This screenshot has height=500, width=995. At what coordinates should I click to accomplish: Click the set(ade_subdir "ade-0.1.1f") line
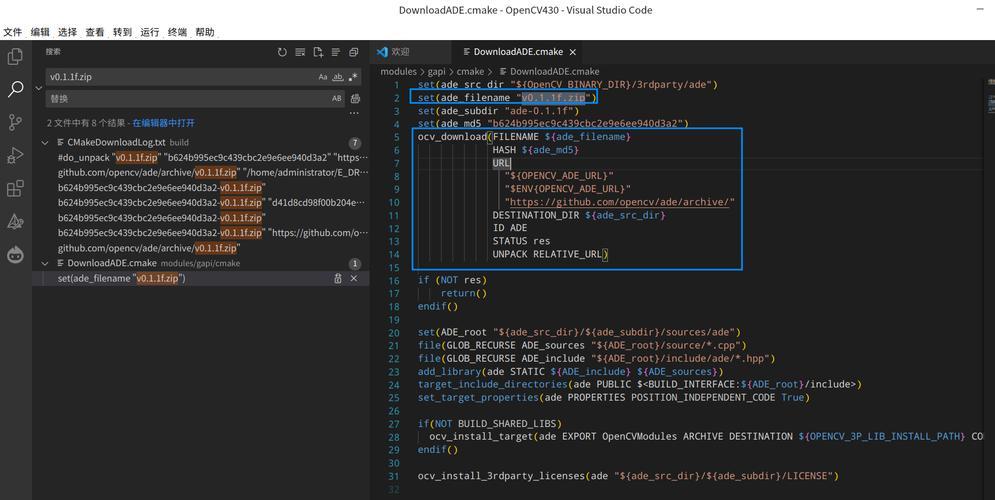[499, 111]
